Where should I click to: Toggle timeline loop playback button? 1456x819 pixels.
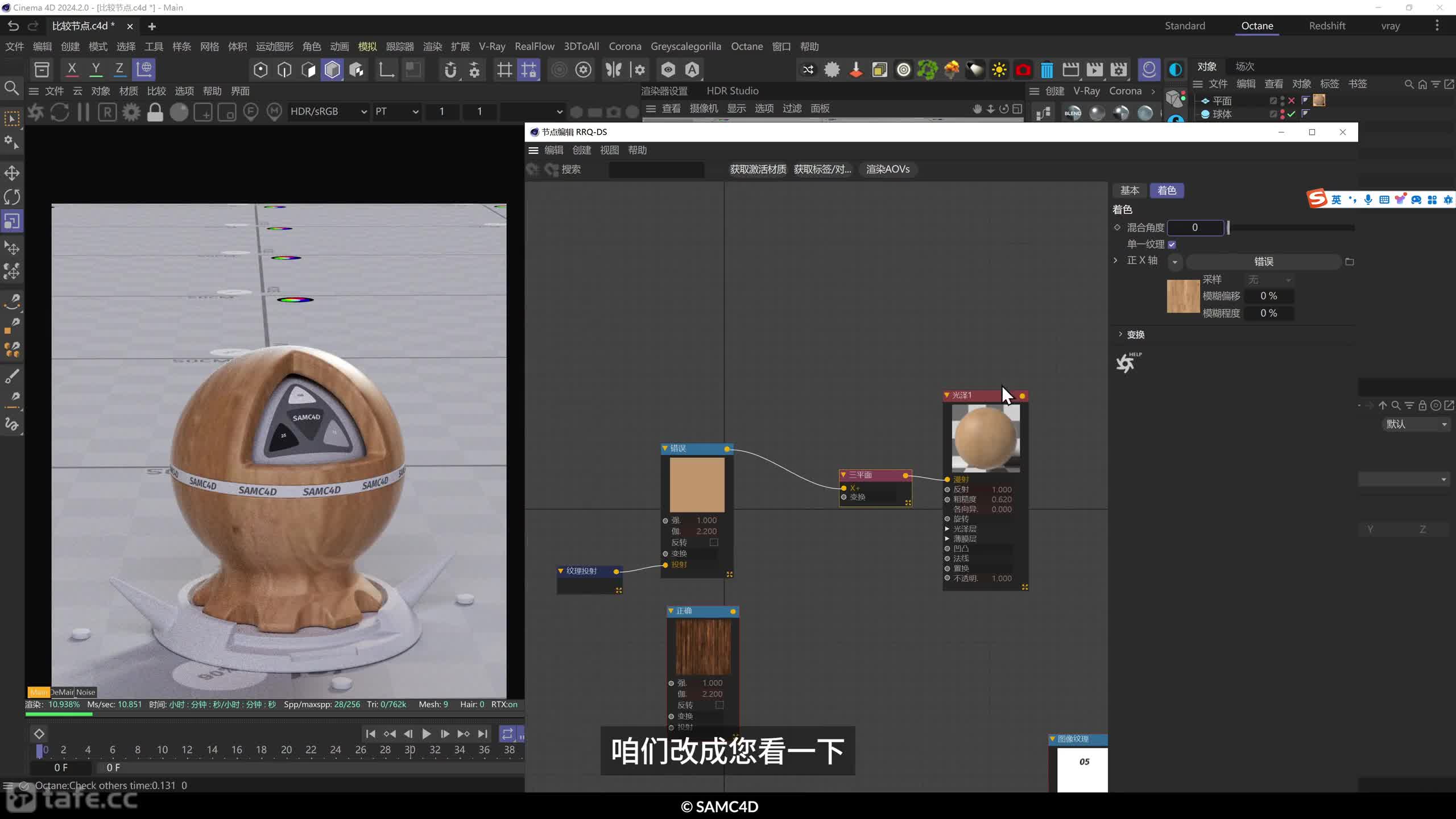tap(507, 734)
